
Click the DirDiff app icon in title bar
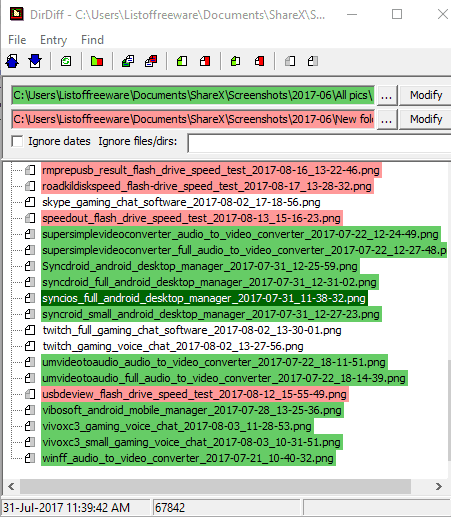16,14
